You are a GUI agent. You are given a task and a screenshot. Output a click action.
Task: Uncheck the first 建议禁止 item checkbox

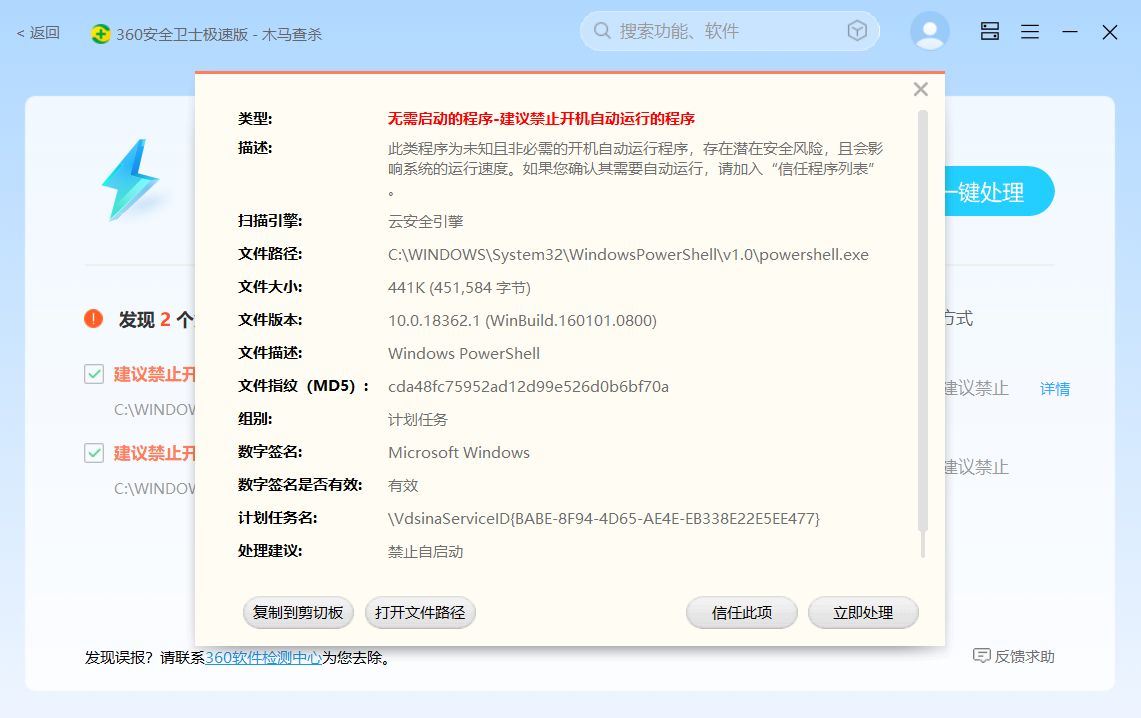click(x=94, y=374)
